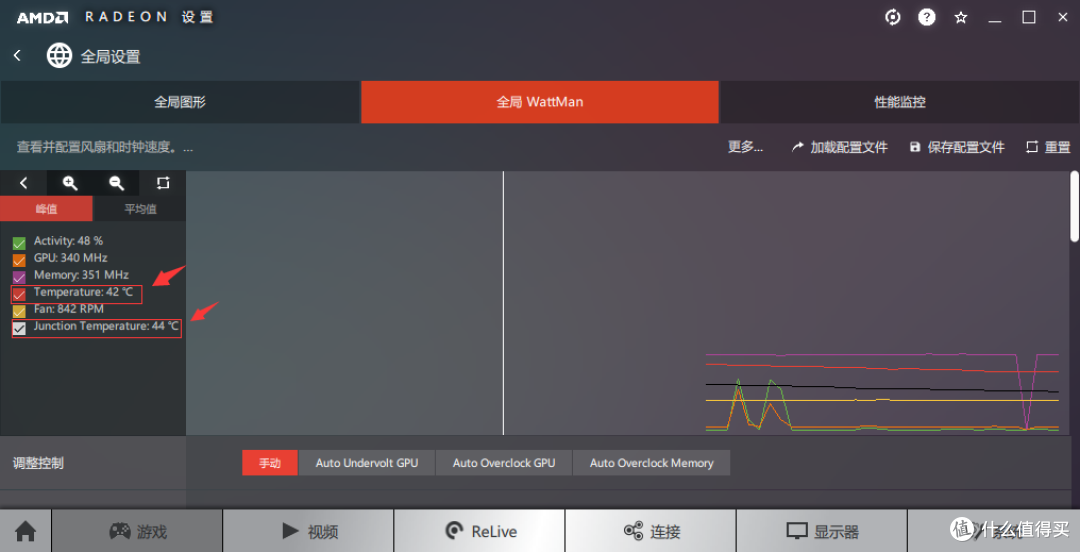
Task: Toggle the Activity graph checkbox
Action: pos(19,243)
